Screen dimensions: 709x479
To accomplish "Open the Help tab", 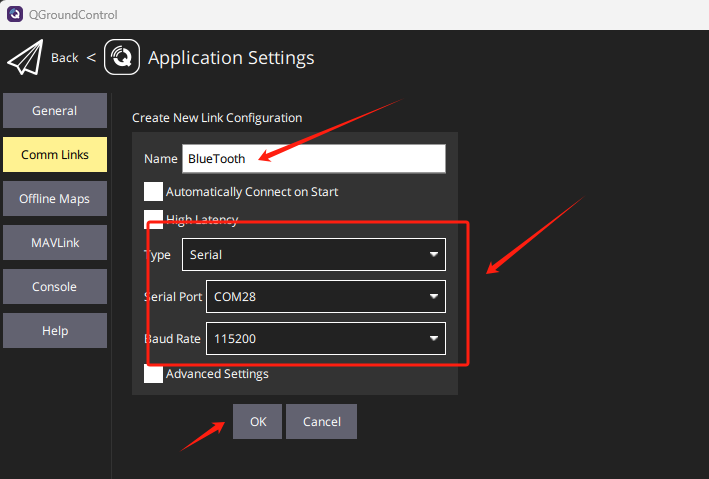I will pyautogui.click(x=54, y=331).
